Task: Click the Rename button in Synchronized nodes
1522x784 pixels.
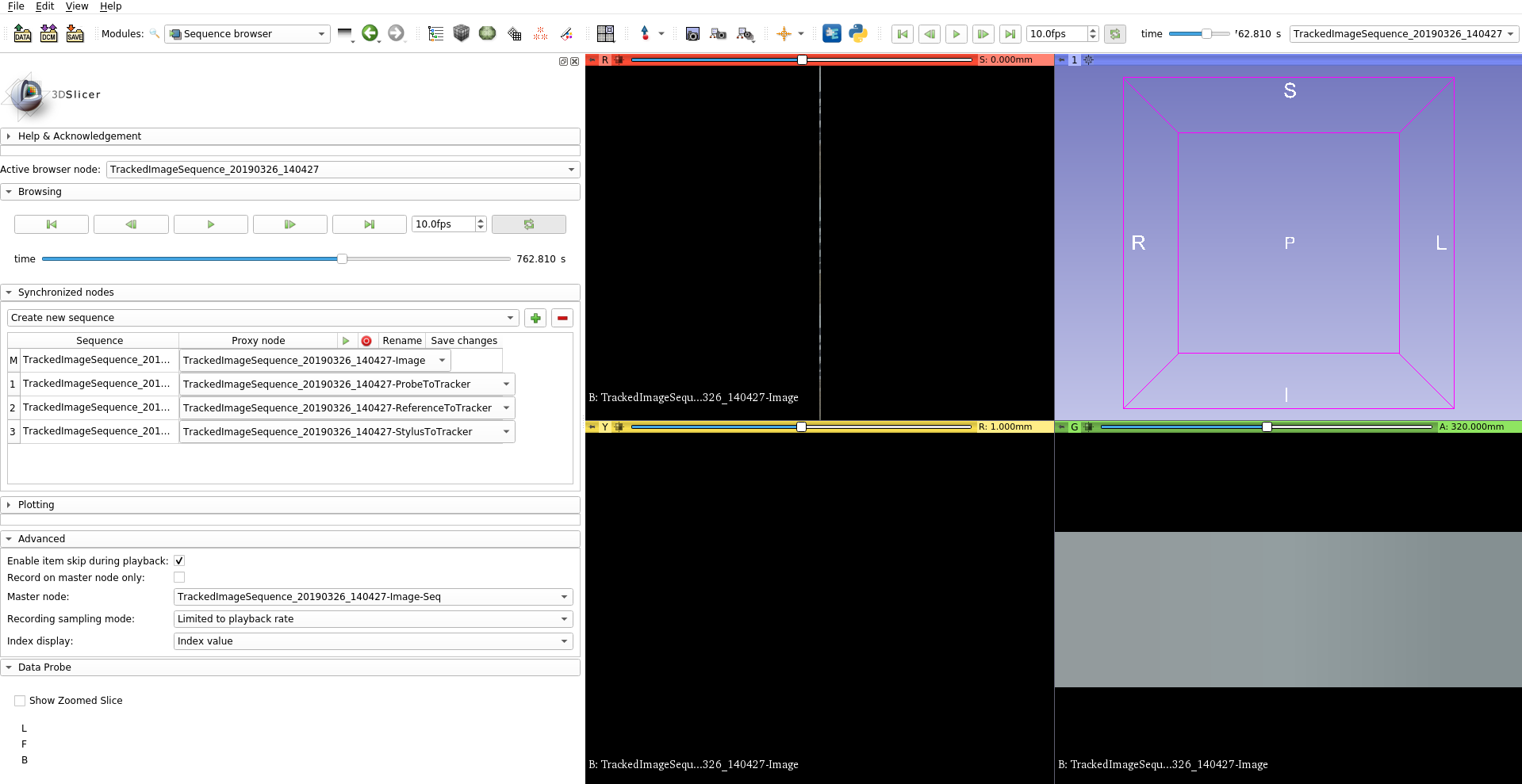Action: click(x=401, y=340)
